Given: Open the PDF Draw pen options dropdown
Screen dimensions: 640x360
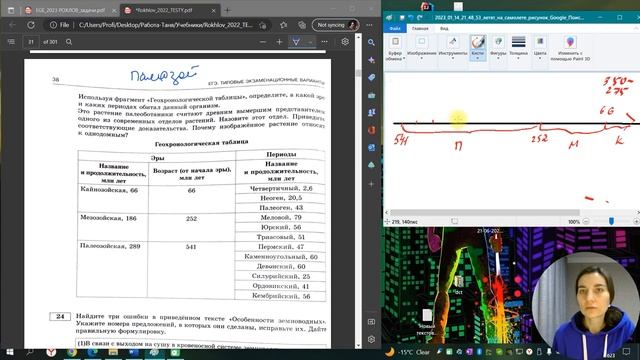Looking at the screenshot, I should click(x=310, y=42).
